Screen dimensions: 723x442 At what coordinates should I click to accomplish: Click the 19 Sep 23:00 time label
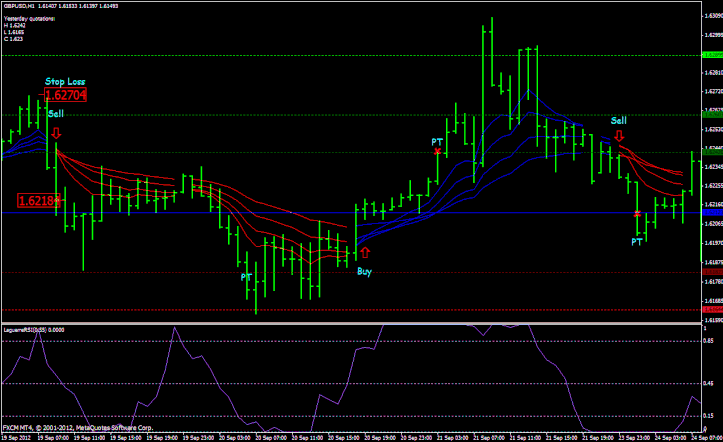point(198,437)
